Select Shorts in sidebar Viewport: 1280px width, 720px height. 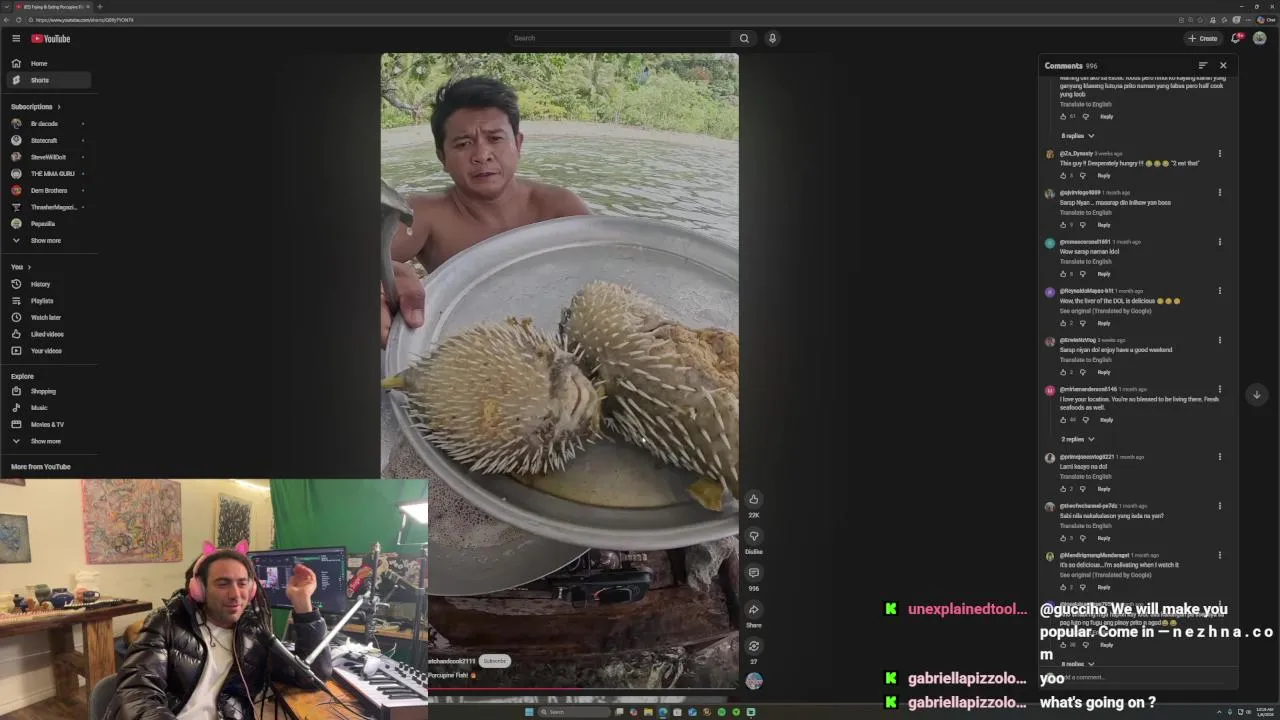(x=46, y=80)
